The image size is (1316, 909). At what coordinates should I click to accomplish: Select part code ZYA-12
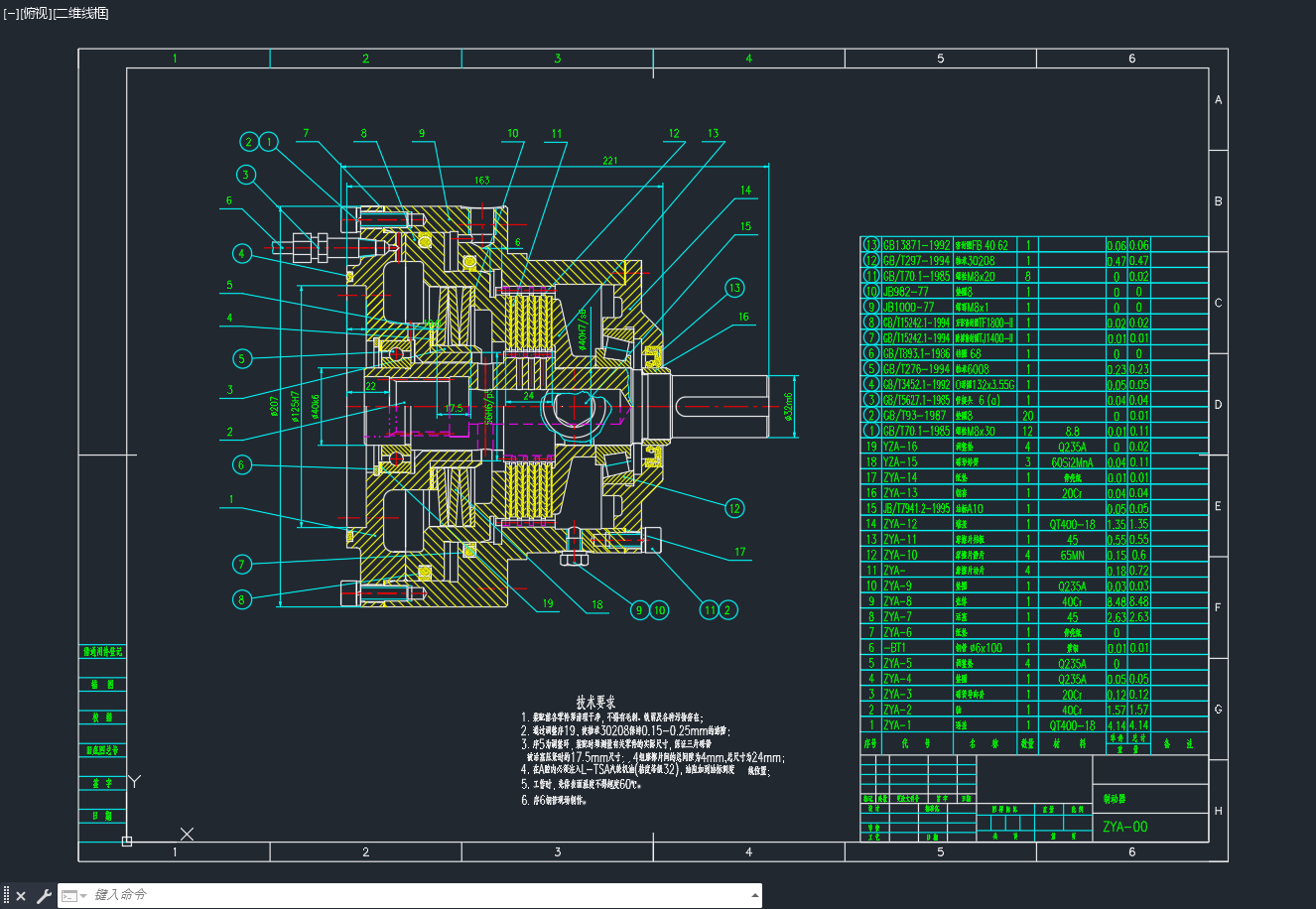point(900,524)
